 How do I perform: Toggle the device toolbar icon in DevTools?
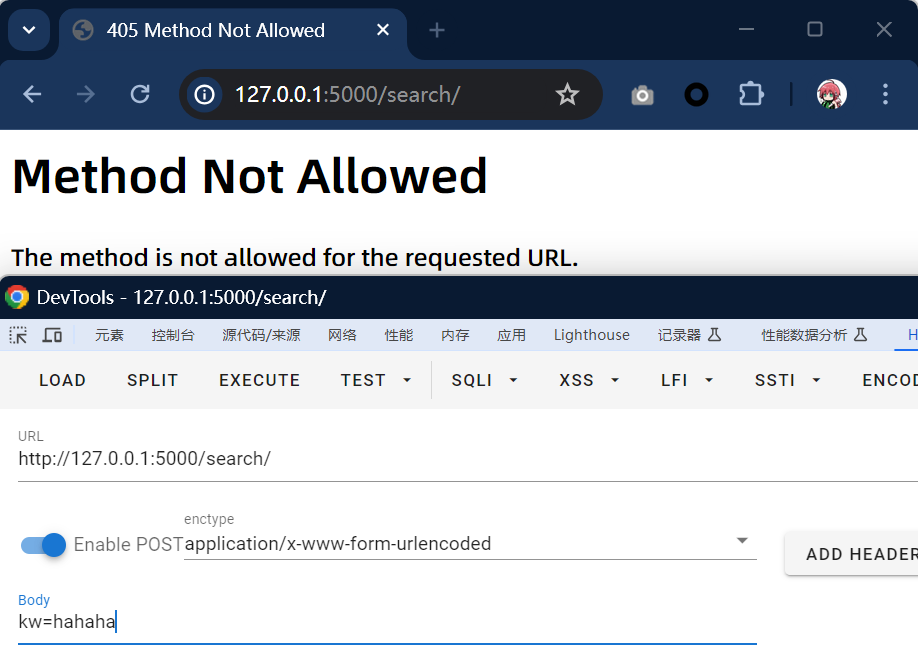[52, 335]
